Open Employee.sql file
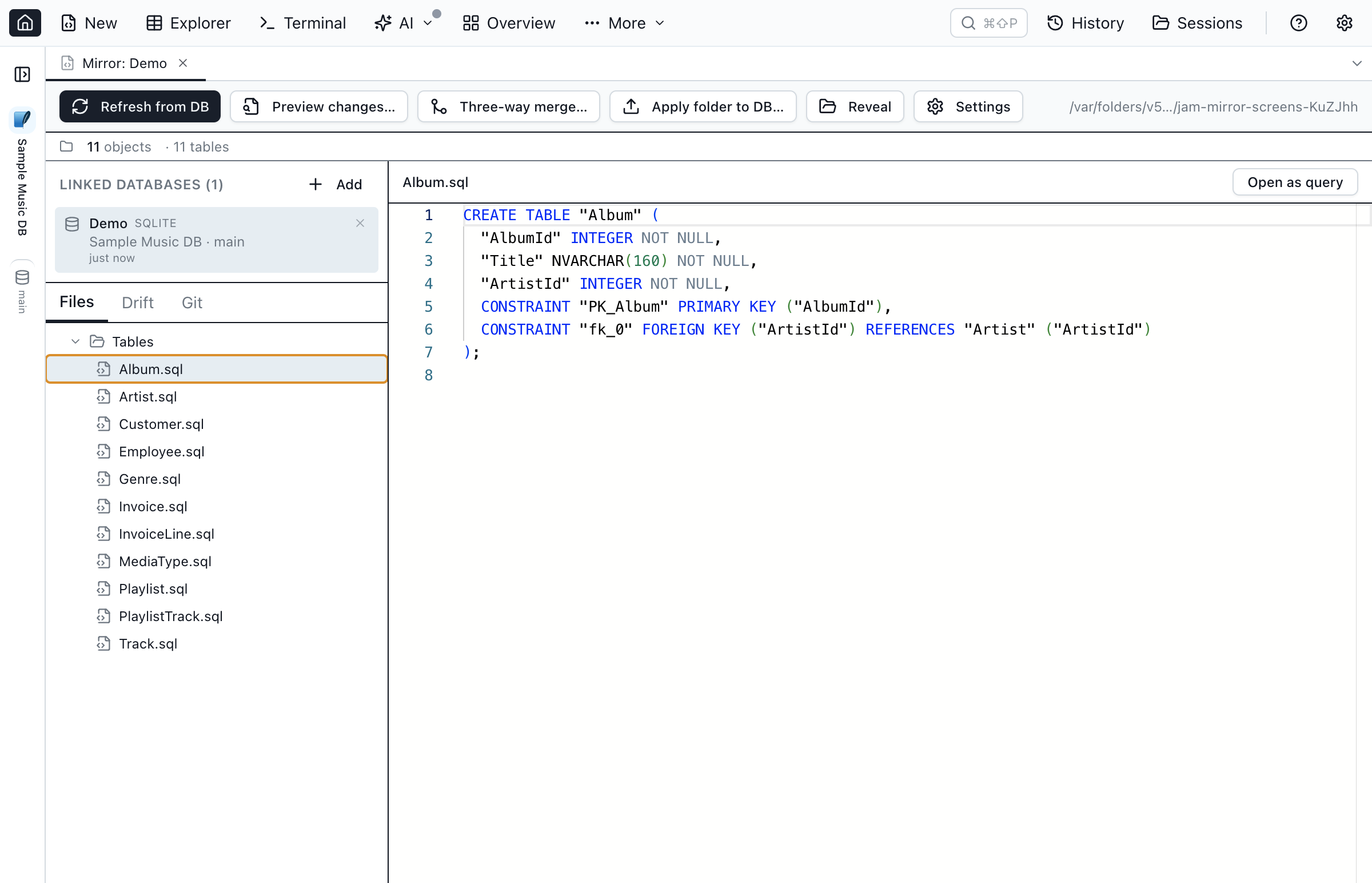1372x883 pixels. 217,452
